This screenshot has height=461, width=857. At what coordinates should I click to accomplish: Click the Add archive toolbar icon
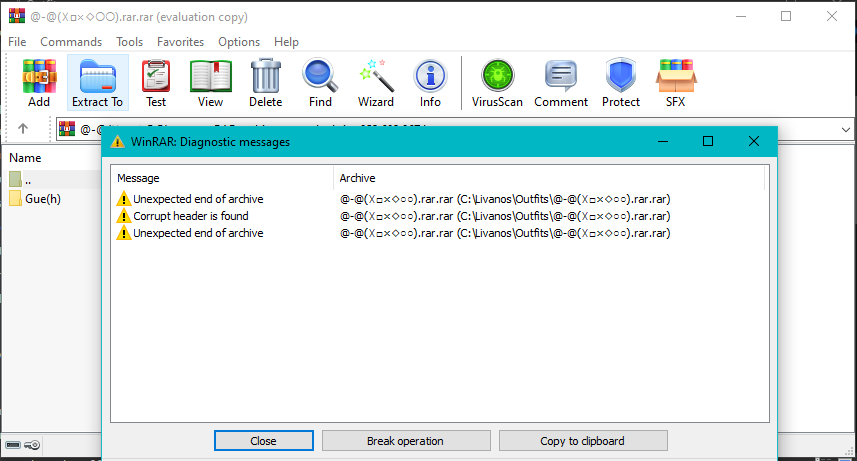click(x=39, y=82)
